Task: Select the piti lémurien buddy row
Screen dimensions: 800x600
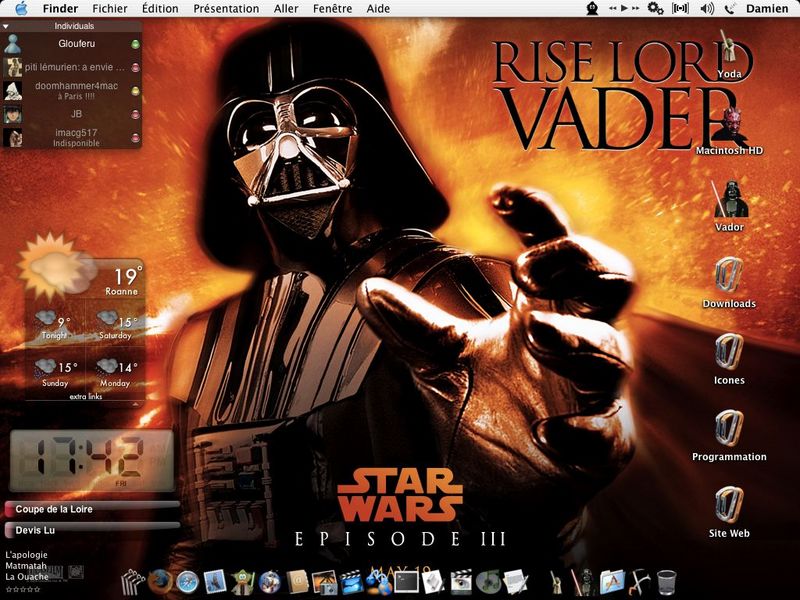Action: (x=71, y=67)
